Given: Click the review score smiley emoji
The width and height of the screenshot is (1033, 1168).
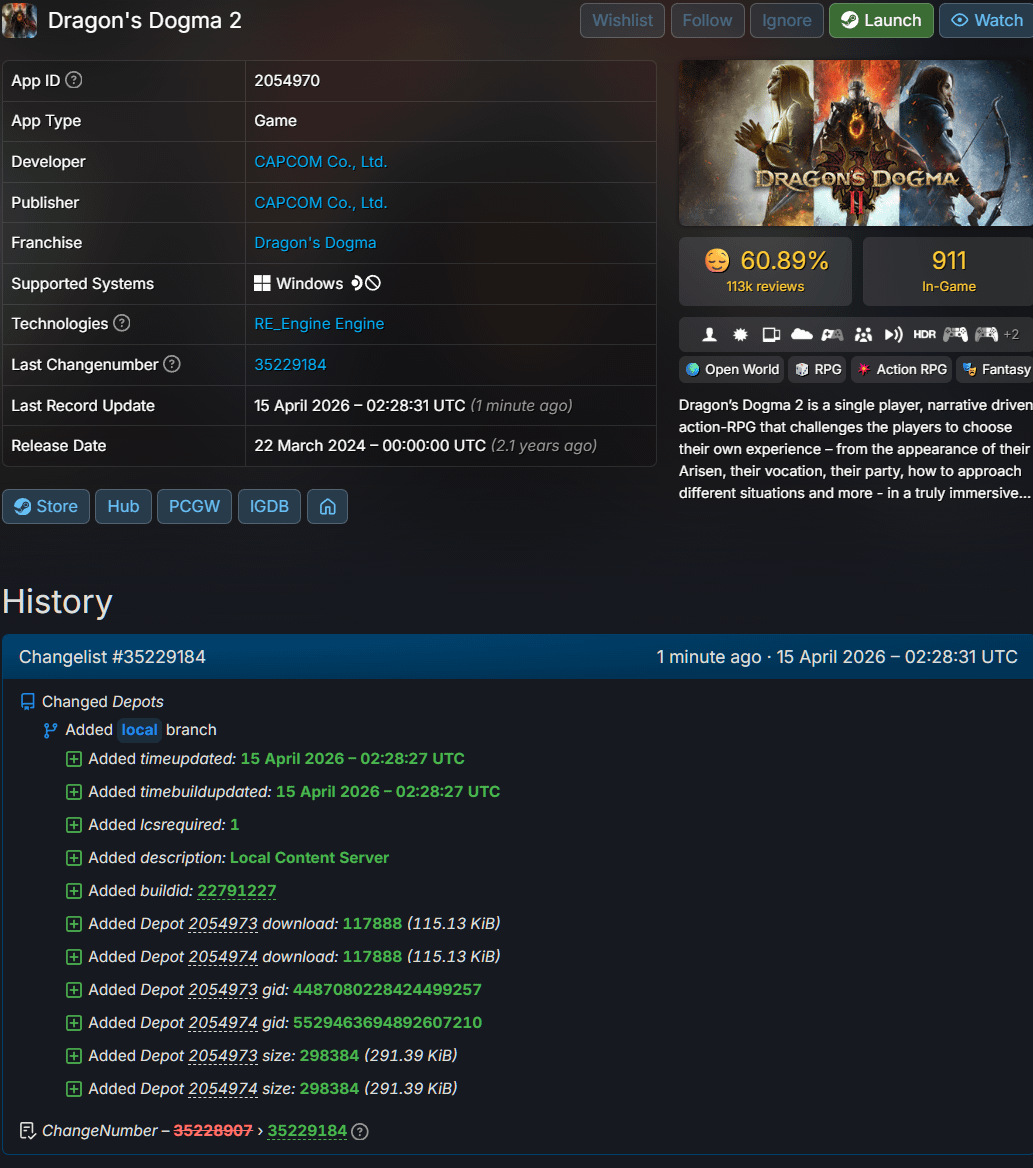Looking at the screenshot, I should pyautogui.click(x=717, y=261).
